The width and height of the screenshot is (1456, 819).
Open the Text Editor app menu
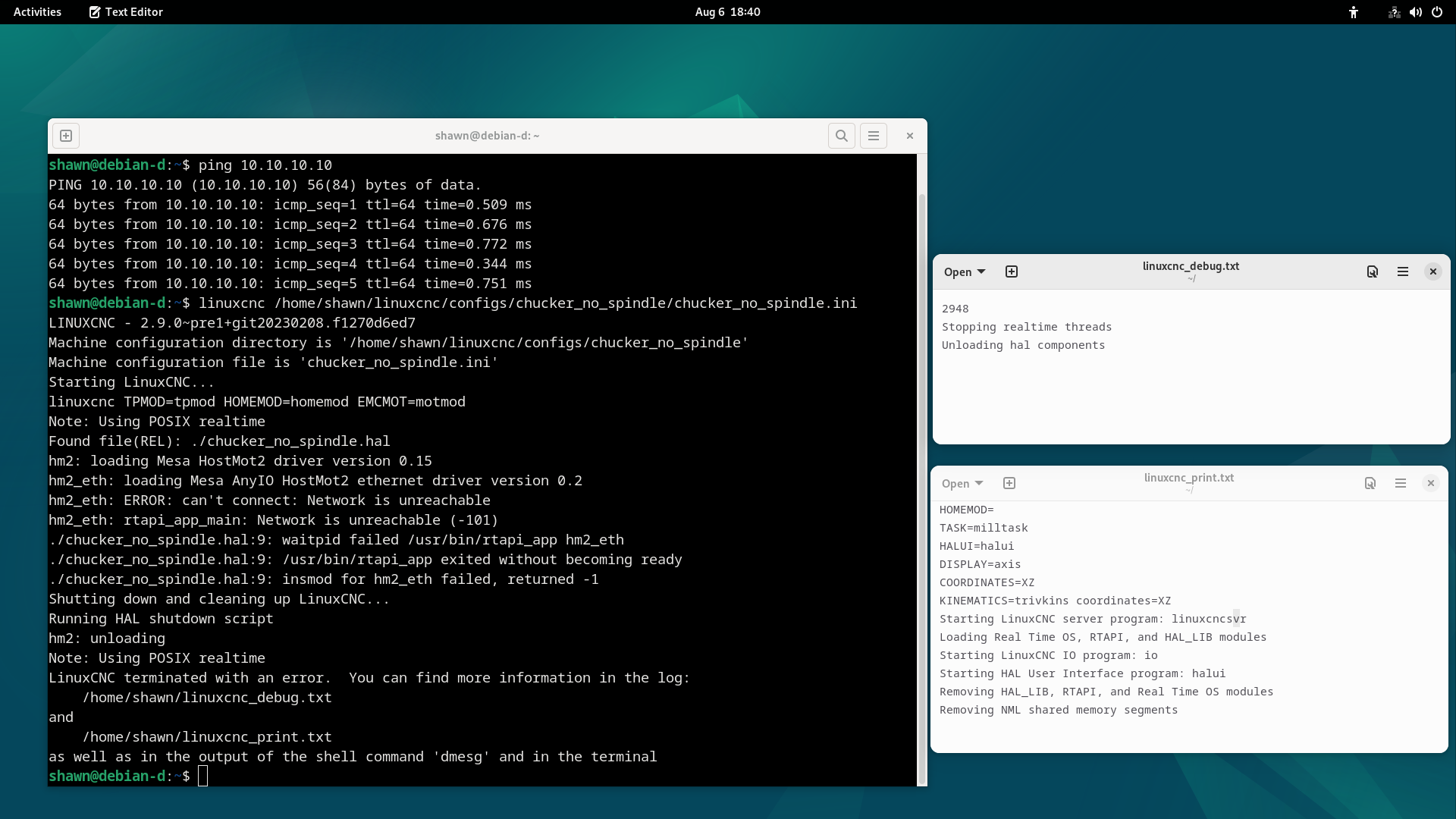tap(126, 12)
